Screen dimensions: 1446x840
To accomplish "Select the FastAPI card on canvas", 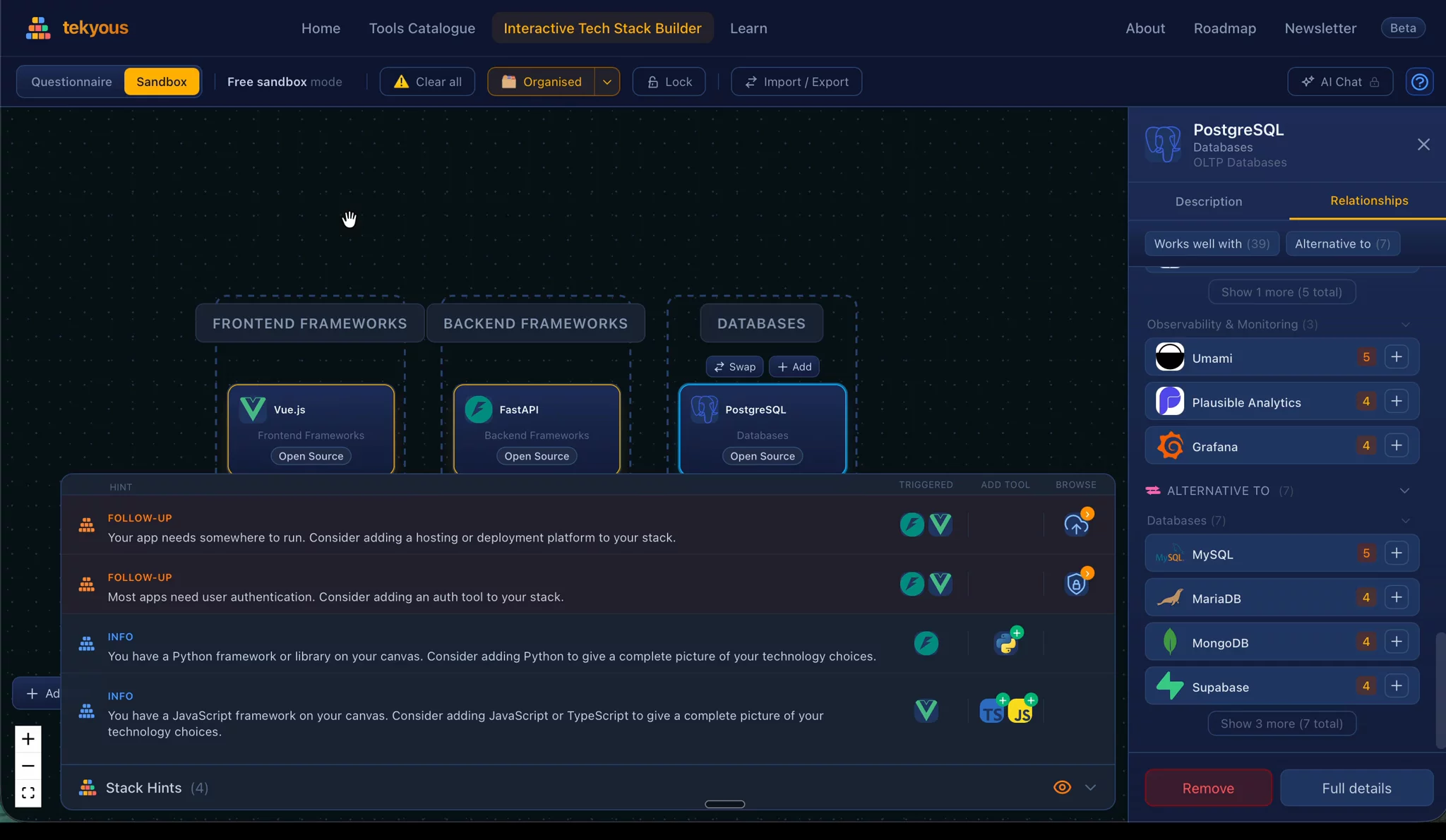I will [537, 428].
